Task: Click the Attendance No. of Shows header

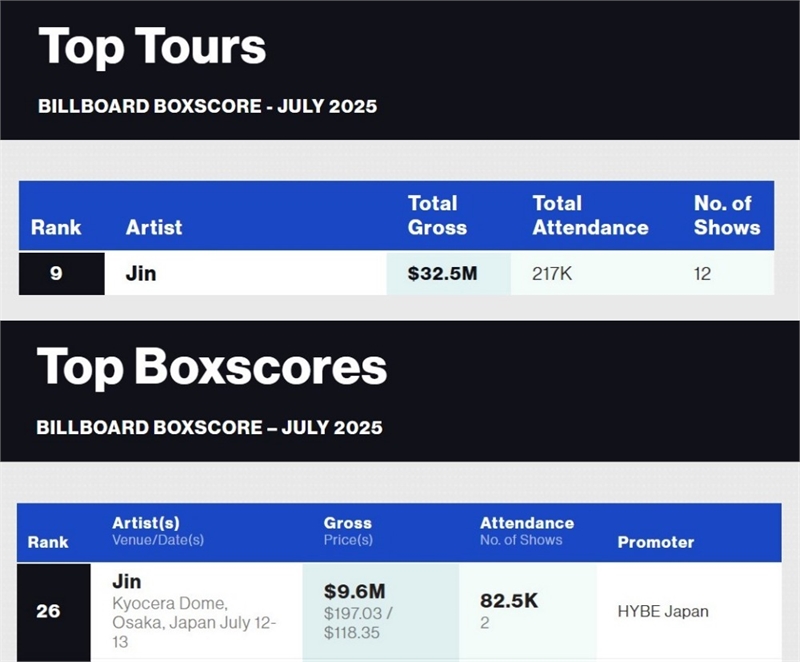Action: pyautogui.click(x=526, y=531)
